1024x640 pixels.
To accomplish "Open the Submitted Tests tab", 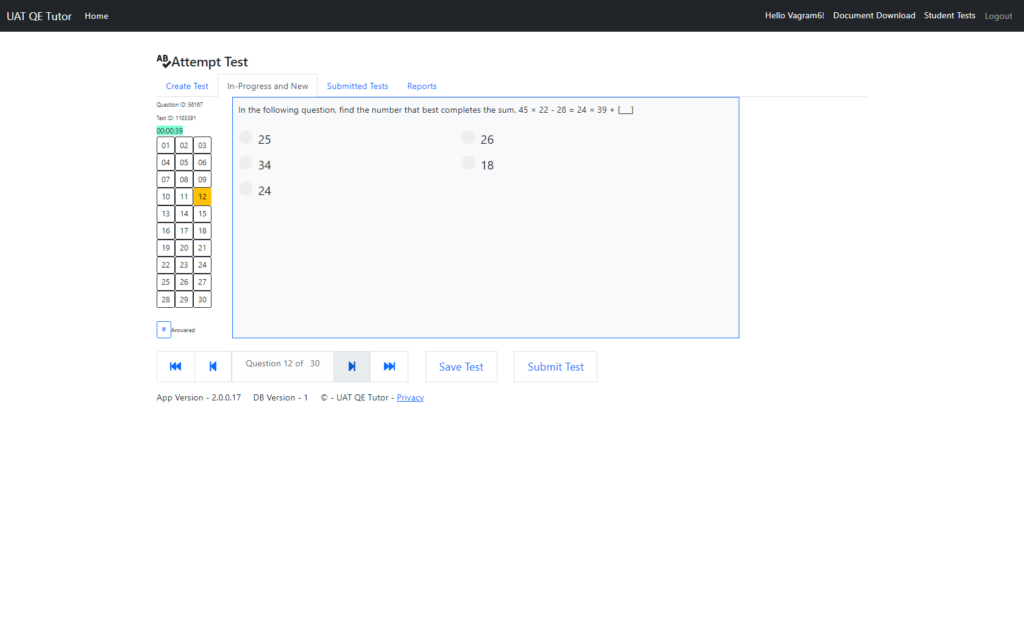I will click(x=357, y=86).
